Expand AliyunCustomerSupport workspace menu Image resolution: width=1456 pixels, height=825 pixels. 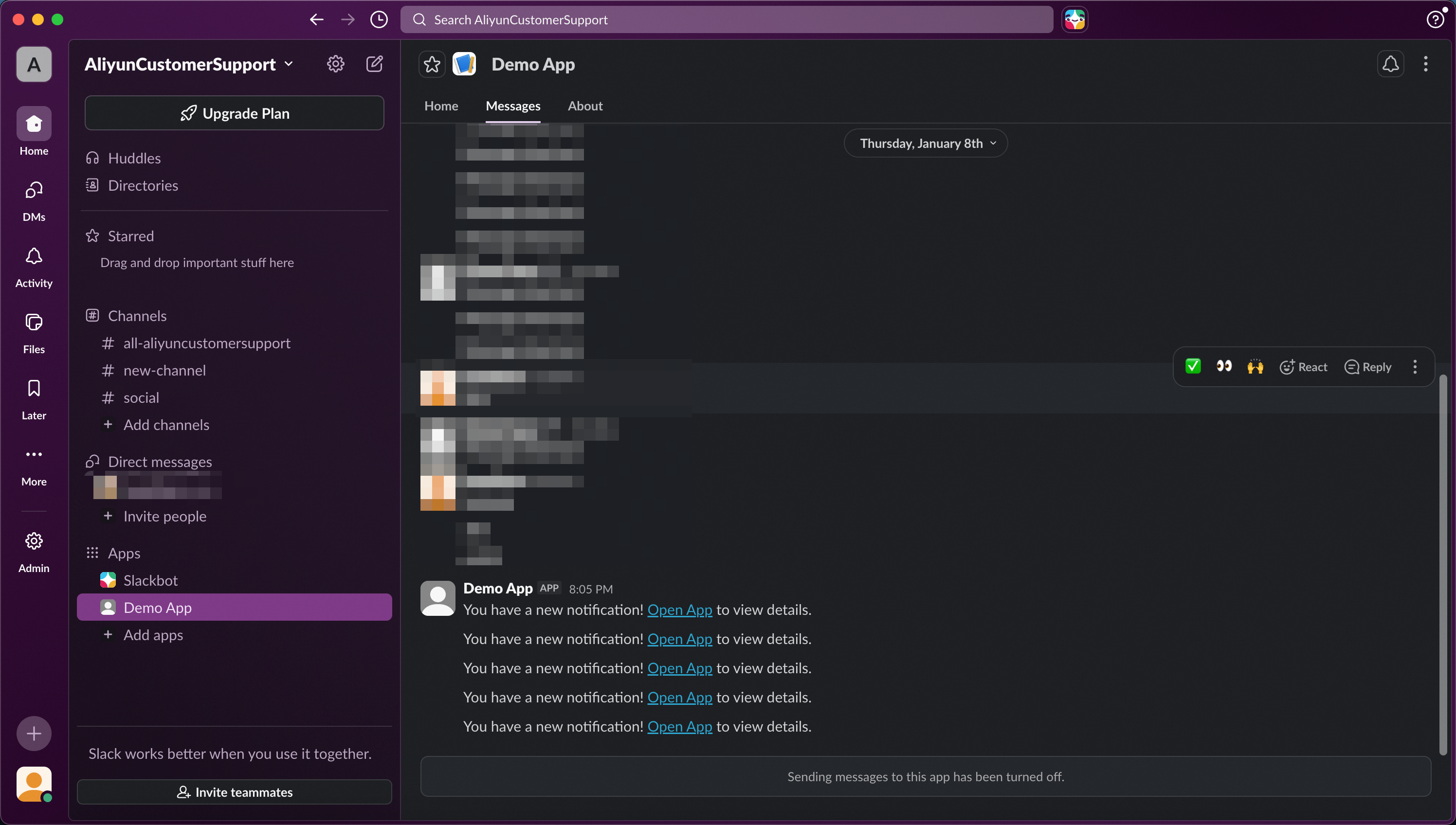[189, 64]
